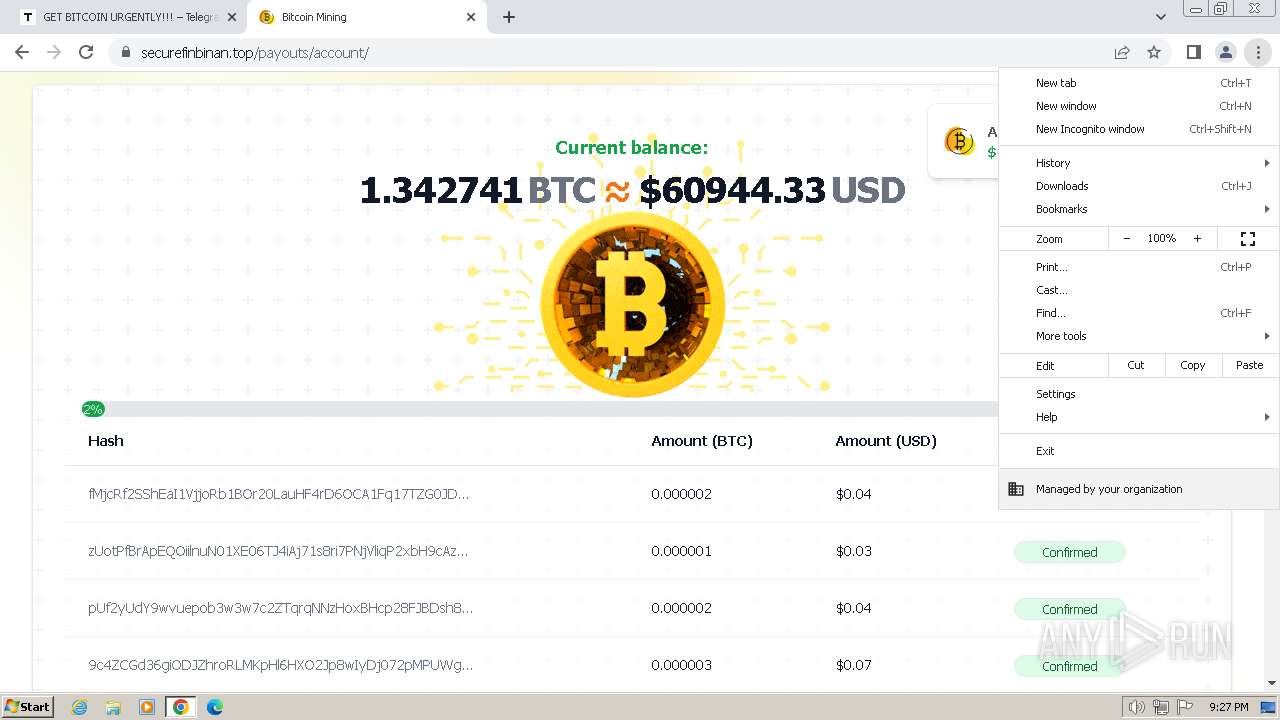1280x720 pixels.
Task: Open the side panel icon
Action: (1193, 52)
